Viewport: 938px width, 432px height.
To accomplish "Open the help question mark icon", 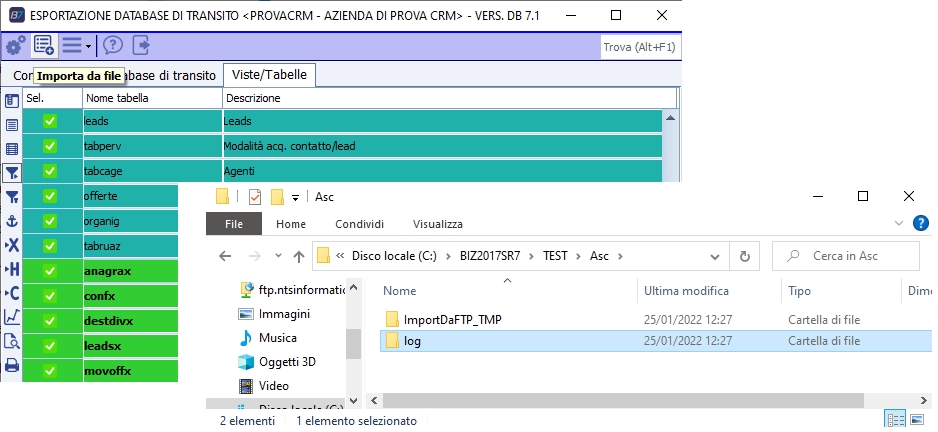I will (x=113, y=45).
